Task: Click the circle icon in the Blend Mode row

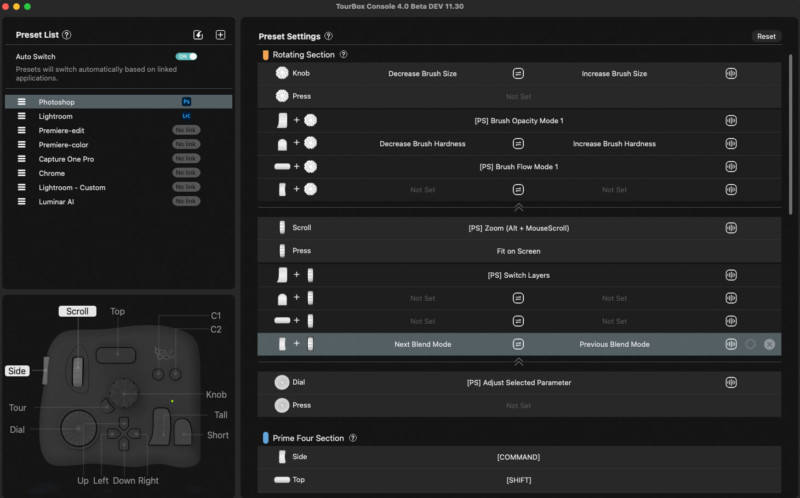Action: (x=750, y=344)
